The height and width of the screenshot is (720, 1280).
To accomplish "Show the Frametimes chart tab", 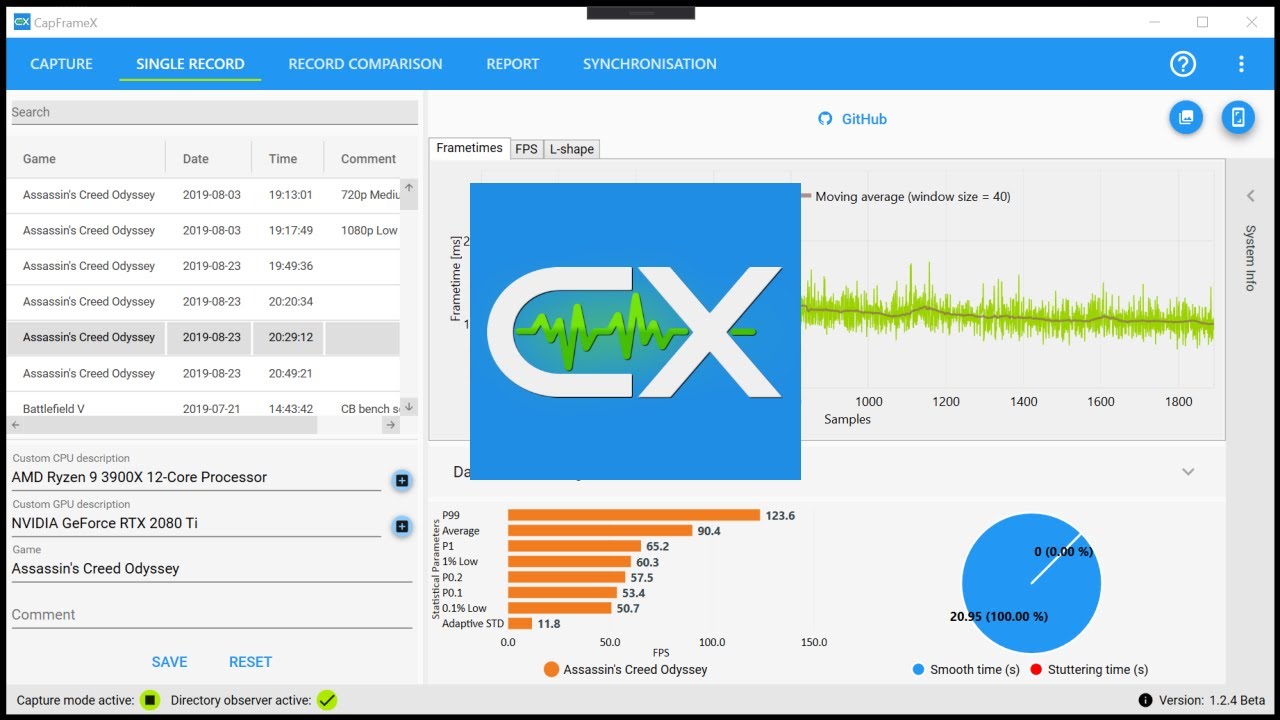I will [470, 148].
